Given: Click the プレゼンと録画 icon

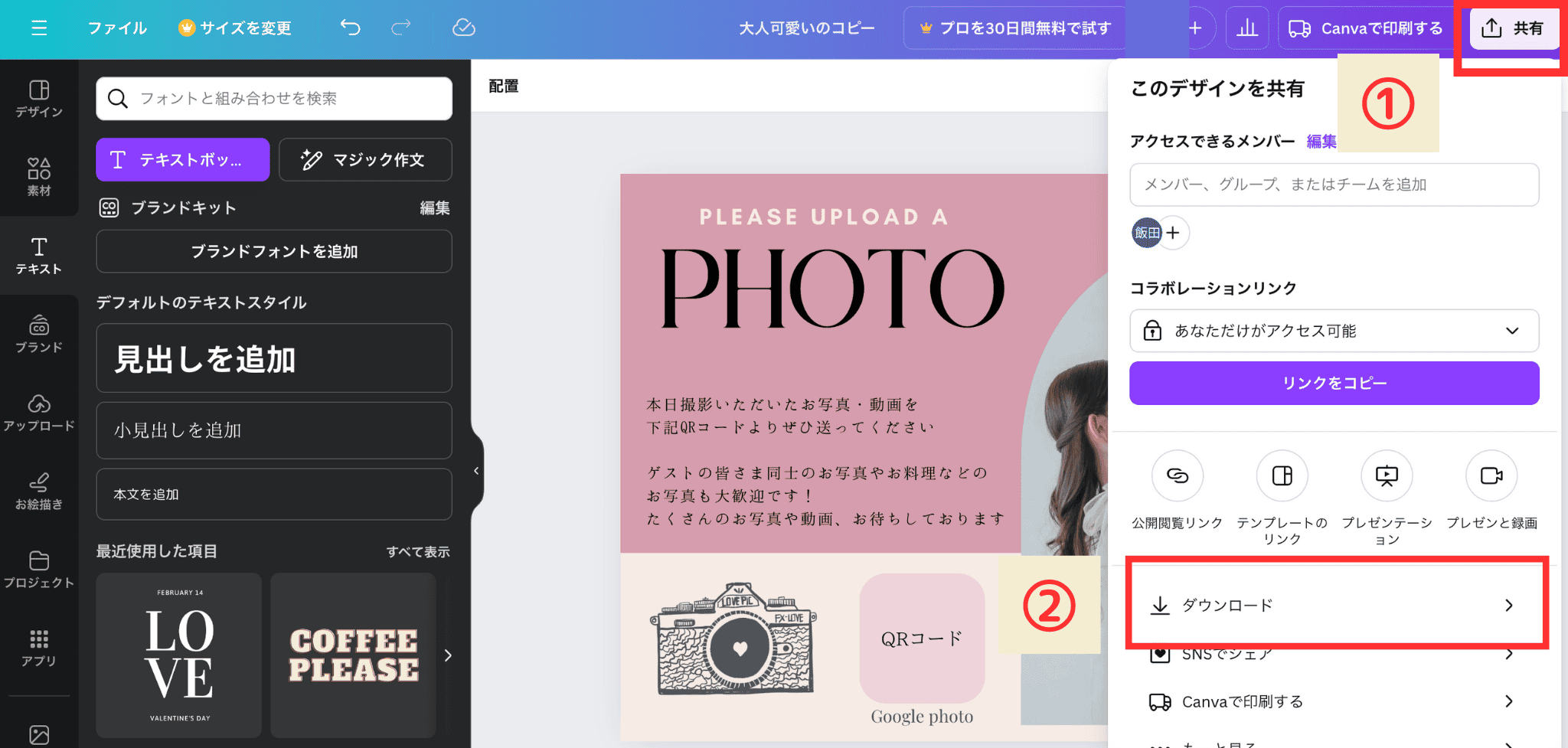Looking at the screenshot, I should [1491, 476].
